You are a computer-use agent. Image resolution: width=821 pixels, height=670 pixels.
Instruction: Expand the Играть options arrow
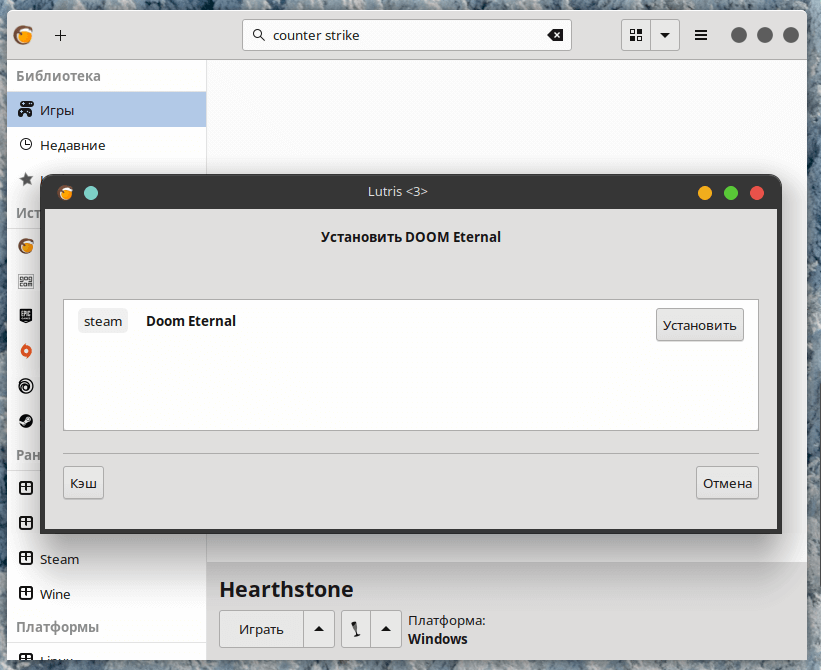pyautogui.click(x=319, y=629)
